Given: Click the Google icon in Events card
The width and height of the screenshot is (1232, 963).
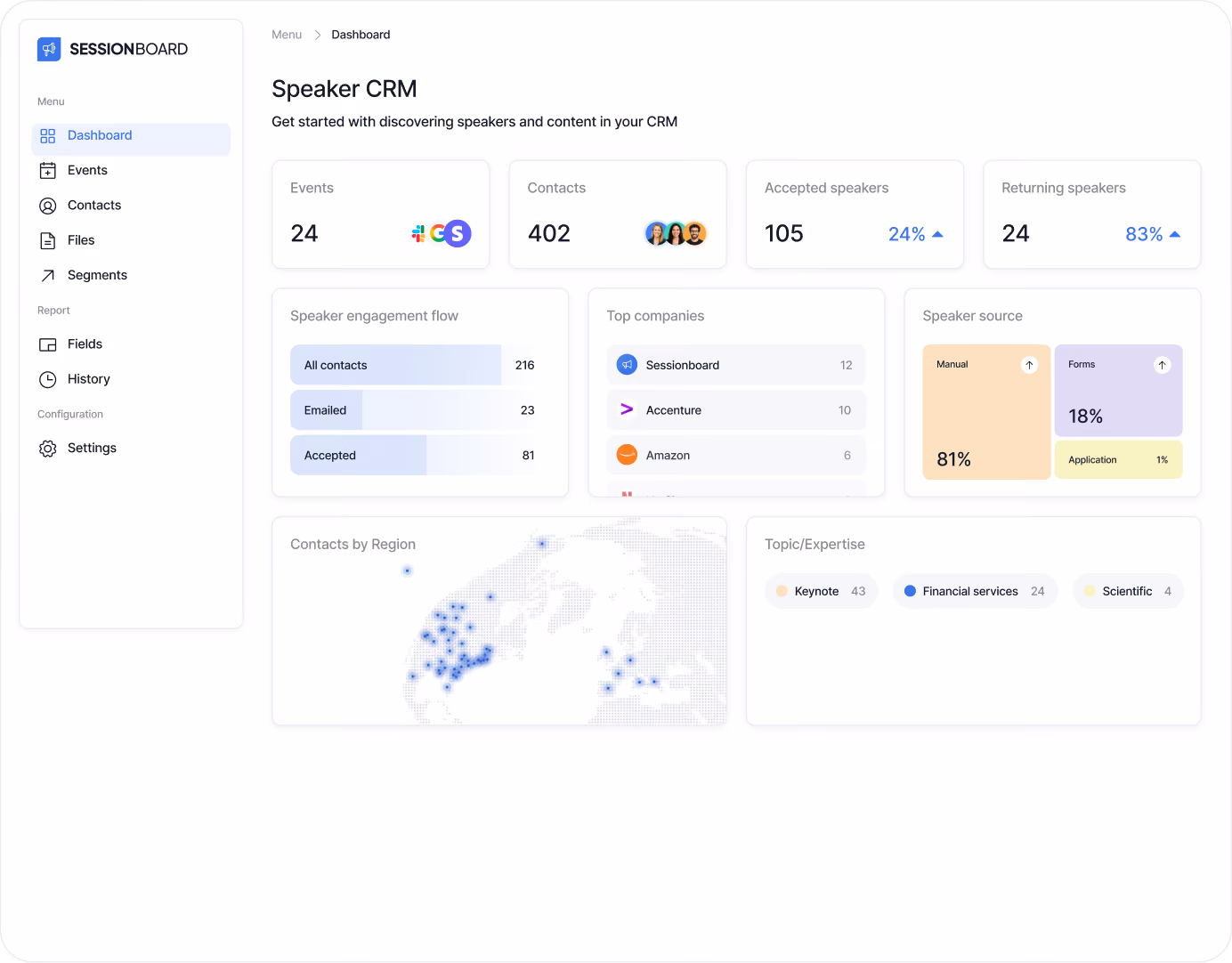Looking at the screenshot, I should 438,233.
